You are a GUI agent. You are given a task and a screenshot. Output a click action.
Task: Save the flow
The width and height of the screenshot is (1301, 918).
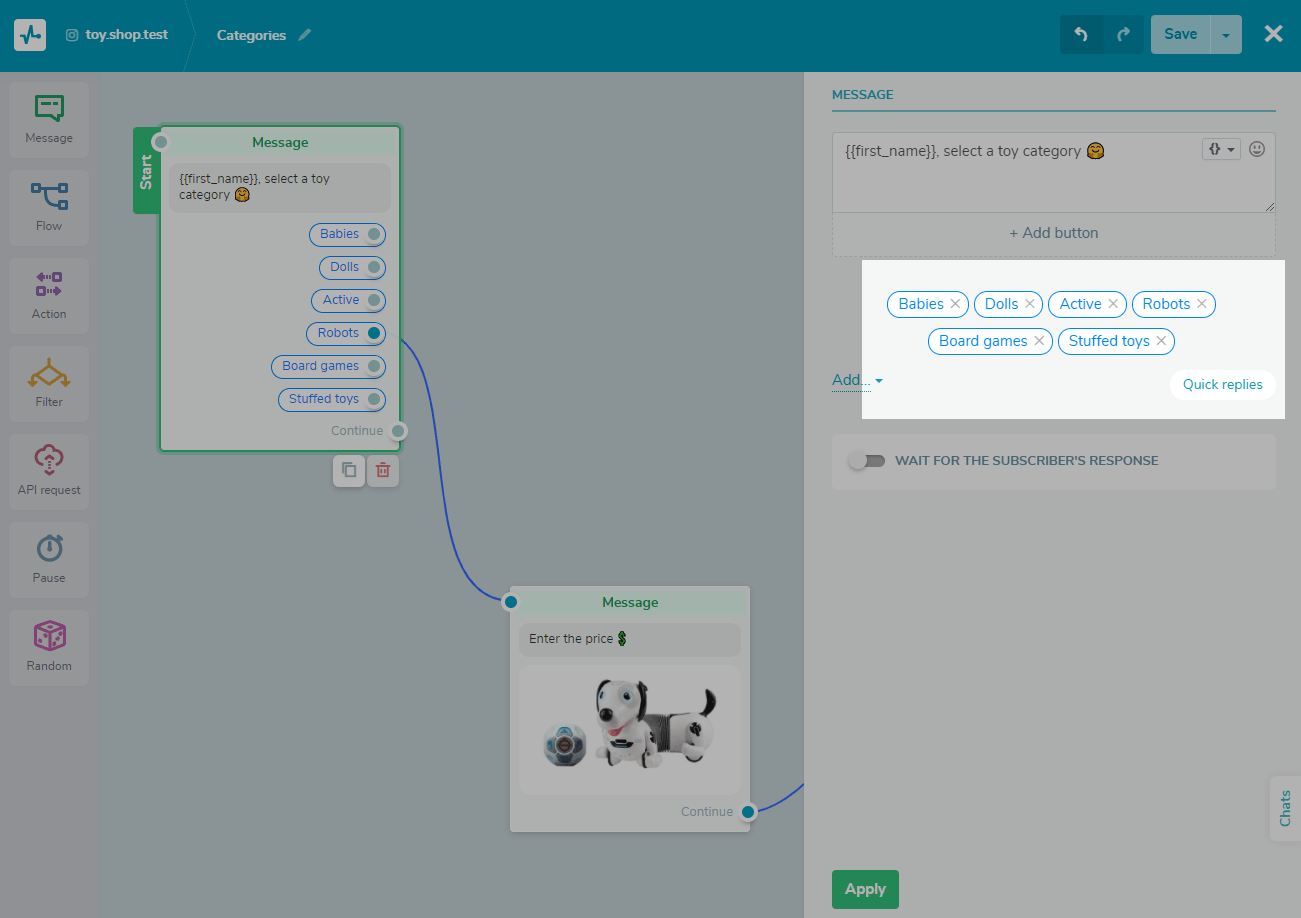point(1181,34)
